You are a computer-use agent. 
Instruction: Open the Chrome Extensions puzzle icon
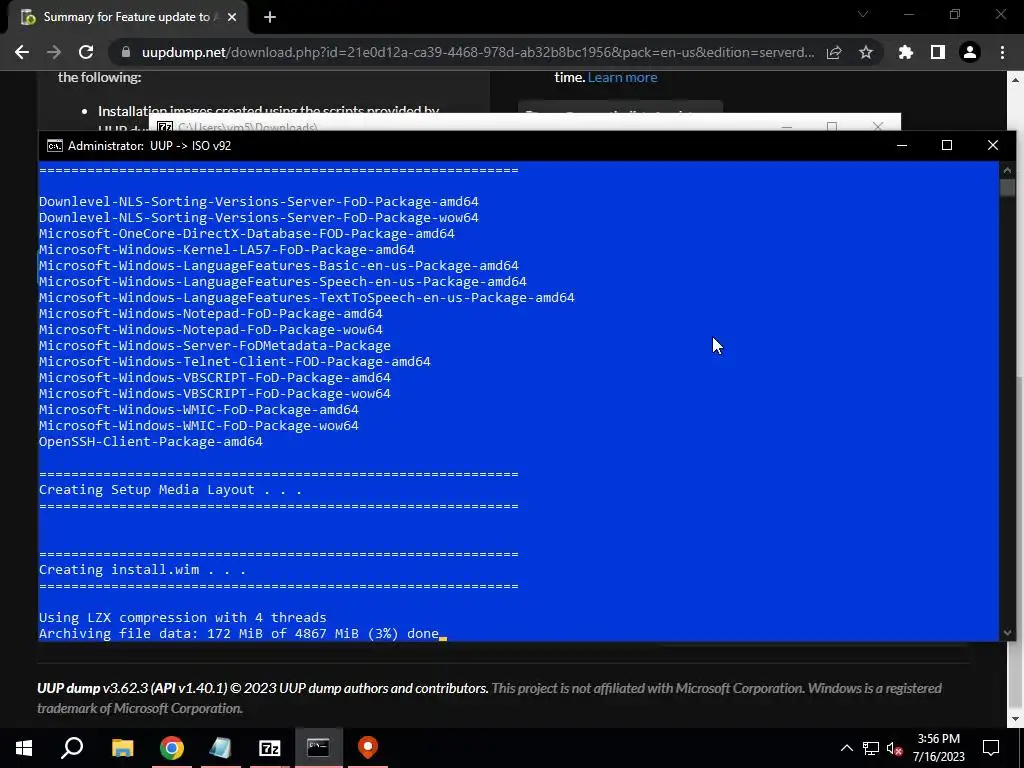point(906,52)
